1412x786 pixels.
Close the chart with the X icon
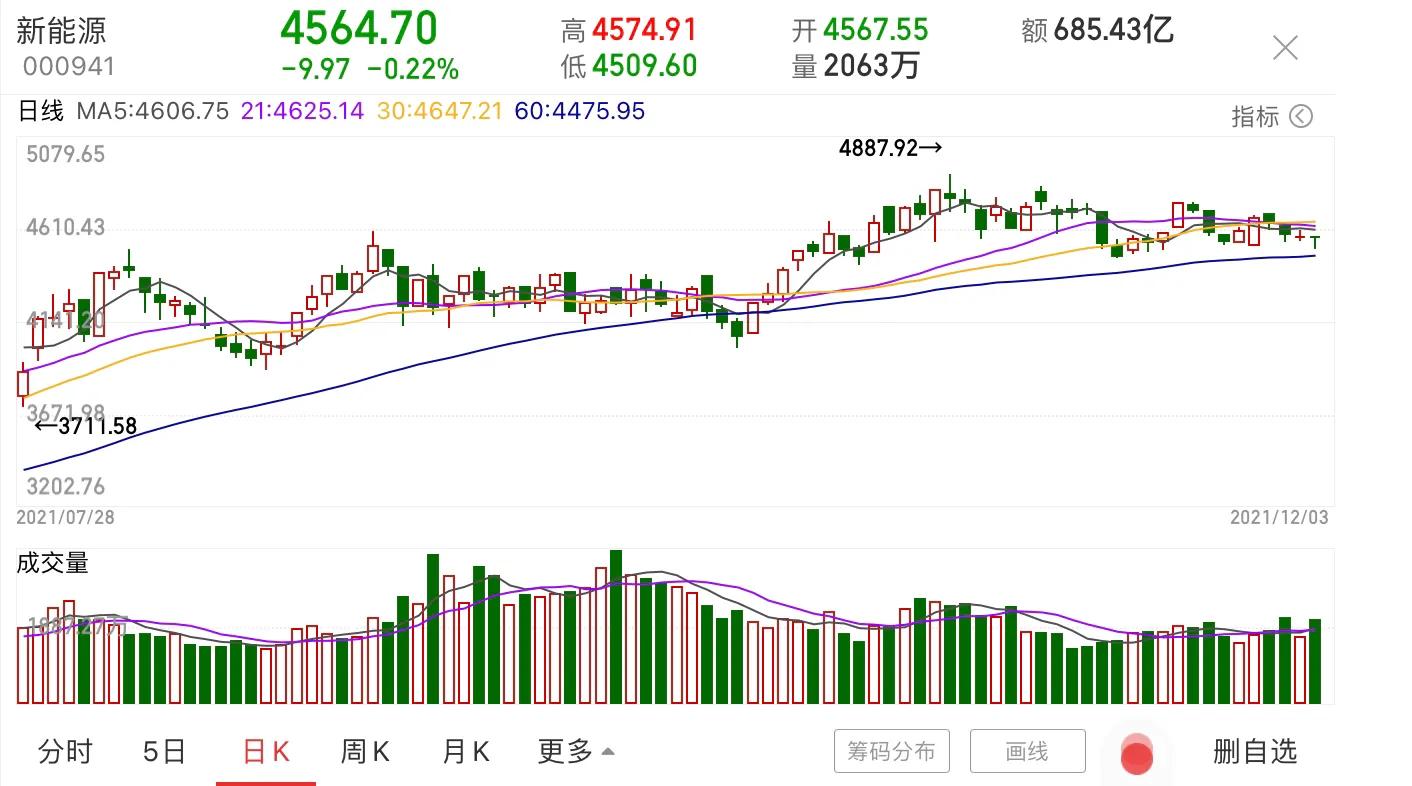tap(1285, 47)
